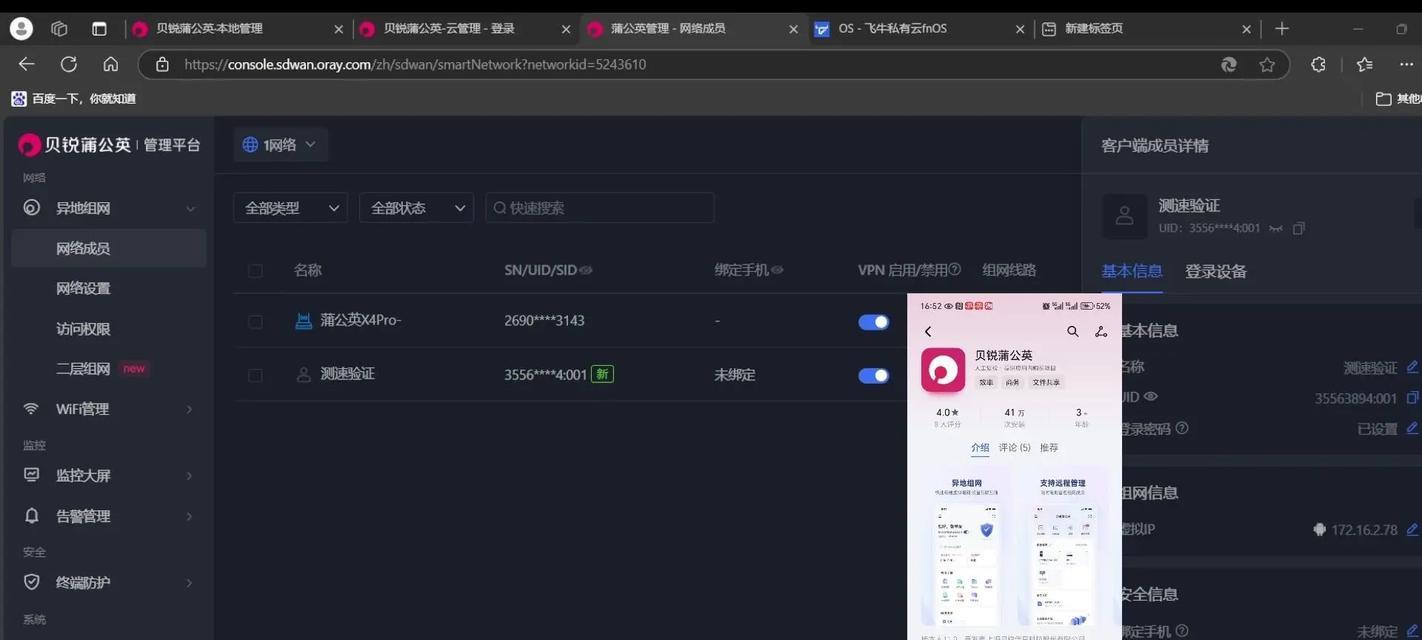
Task: Open the 全部类型 filter dropdown
Action: click(291, 208)
